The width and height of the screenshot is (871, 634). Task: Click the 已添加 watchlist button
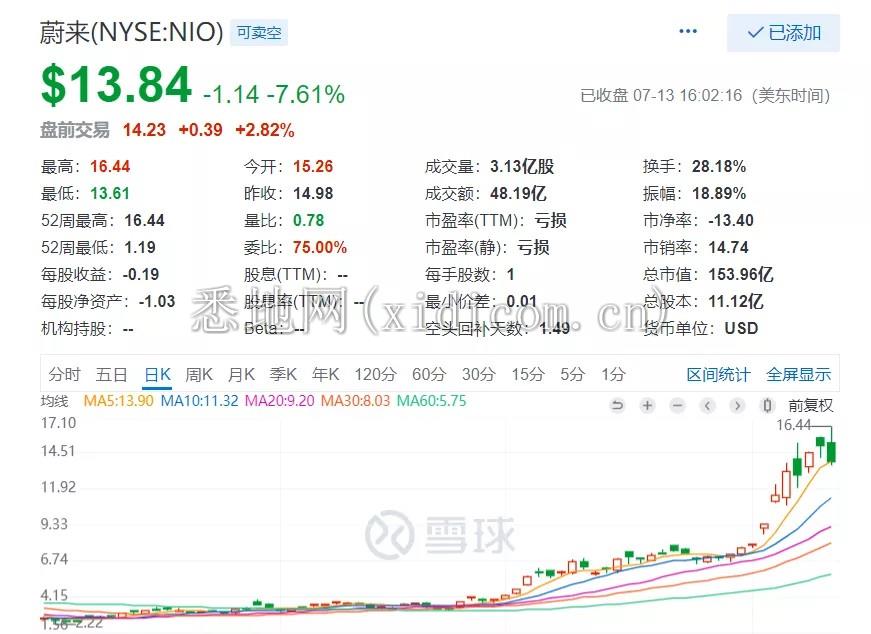click(x=783, y=33)
